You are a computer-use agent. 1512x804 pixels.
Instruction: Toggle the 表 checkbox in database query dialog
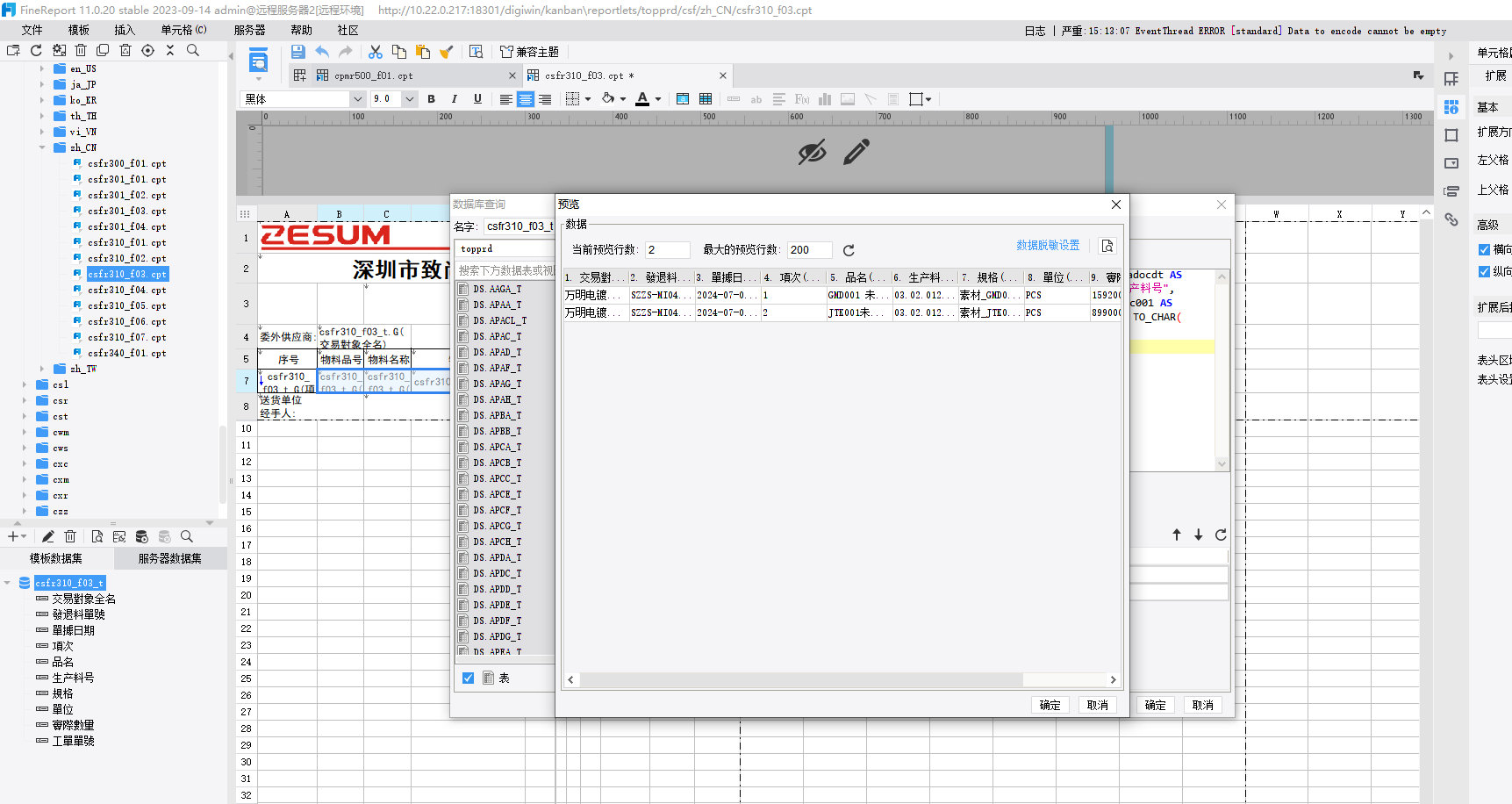coord(468,678)
